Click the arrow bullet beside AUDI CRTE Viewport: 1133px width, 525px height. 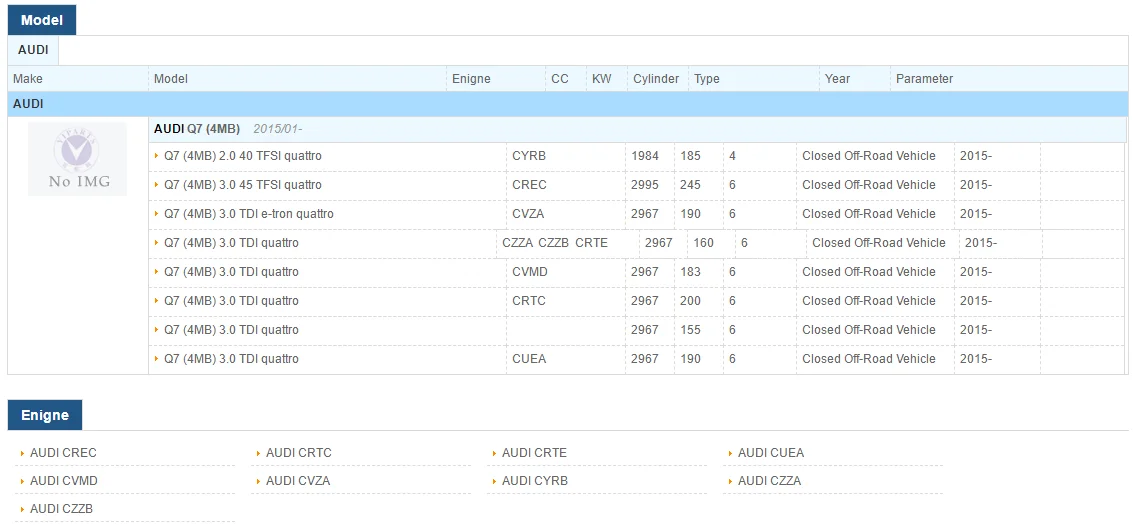495,454
